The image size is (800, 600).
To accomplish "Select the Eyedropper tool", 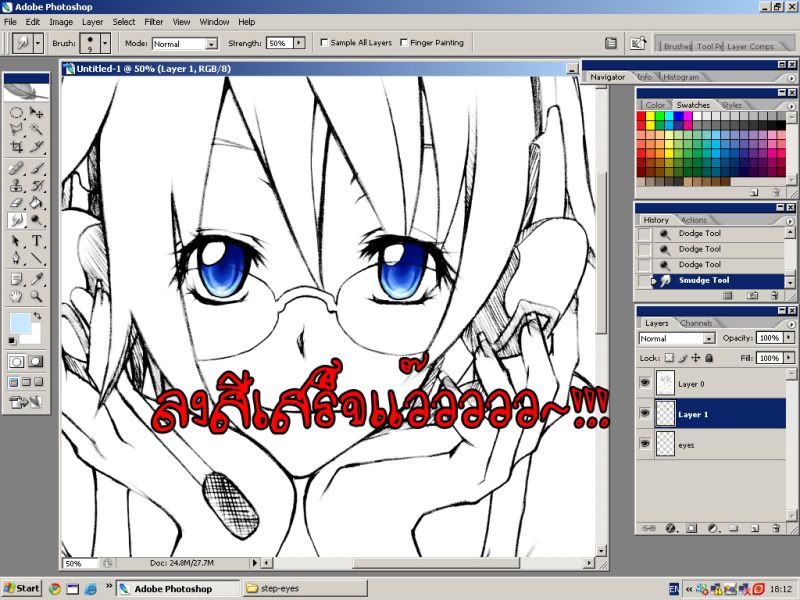I will click(36, 279).
